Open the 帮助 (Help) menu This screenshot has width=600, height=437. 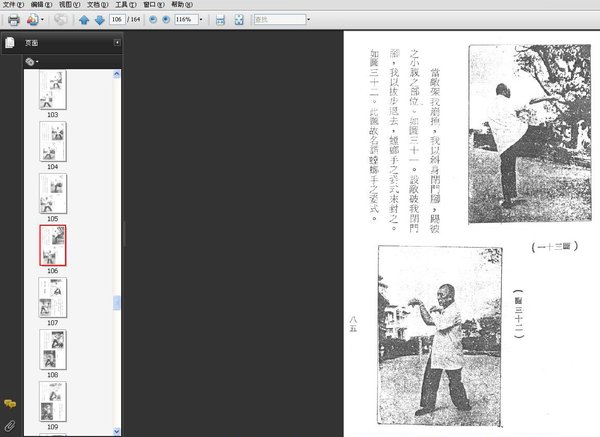tap(182, 5)
